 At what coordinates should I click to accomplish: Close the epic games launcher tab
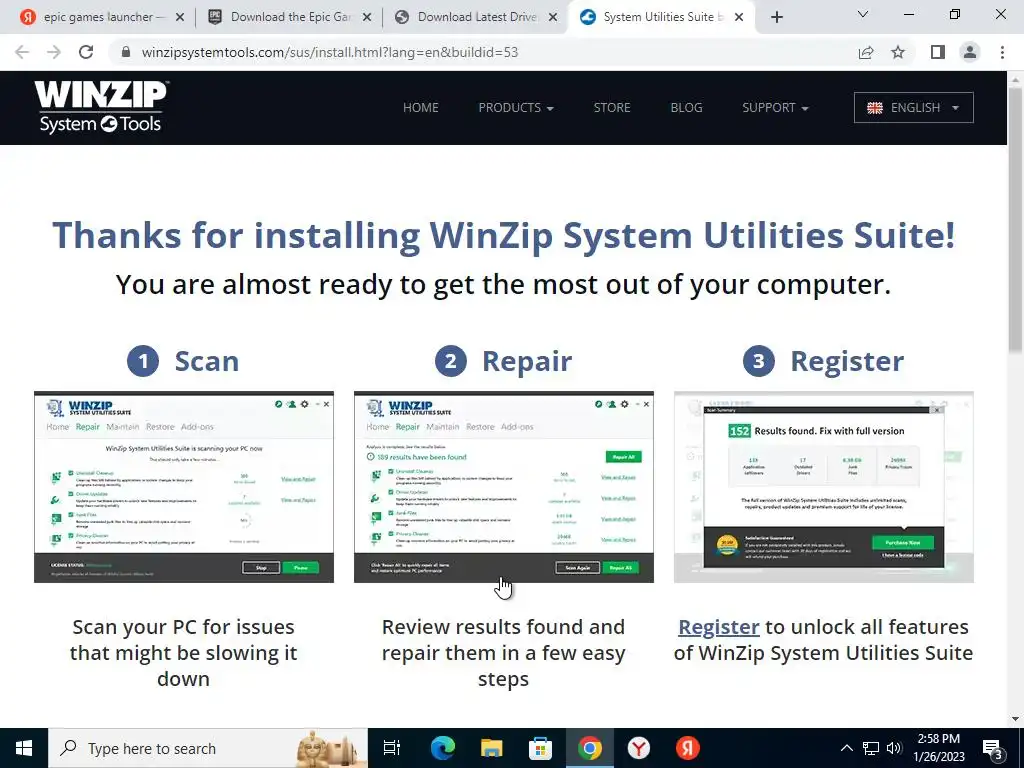click(180, 17)
